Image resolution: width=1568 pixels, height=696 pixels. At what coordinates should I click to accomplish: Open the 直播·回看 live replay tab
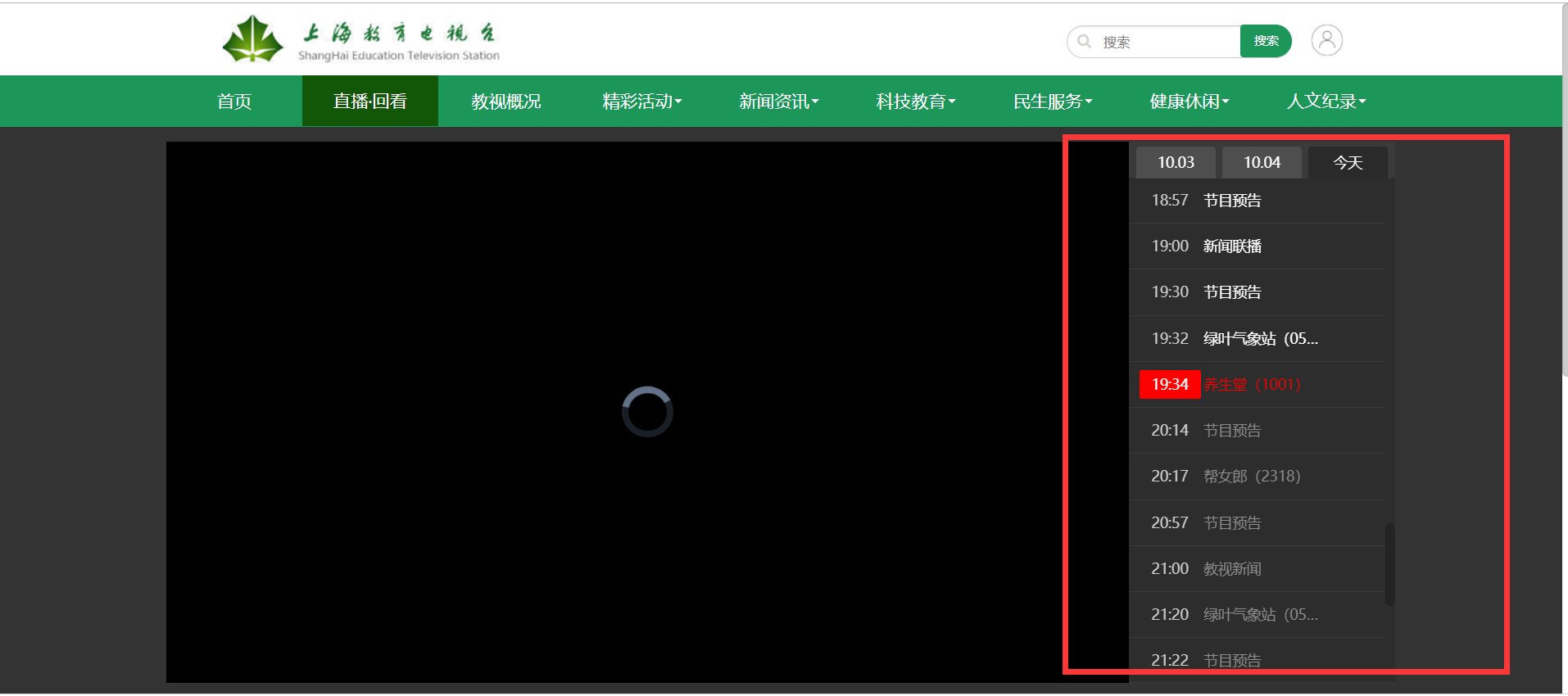(369, 102)
